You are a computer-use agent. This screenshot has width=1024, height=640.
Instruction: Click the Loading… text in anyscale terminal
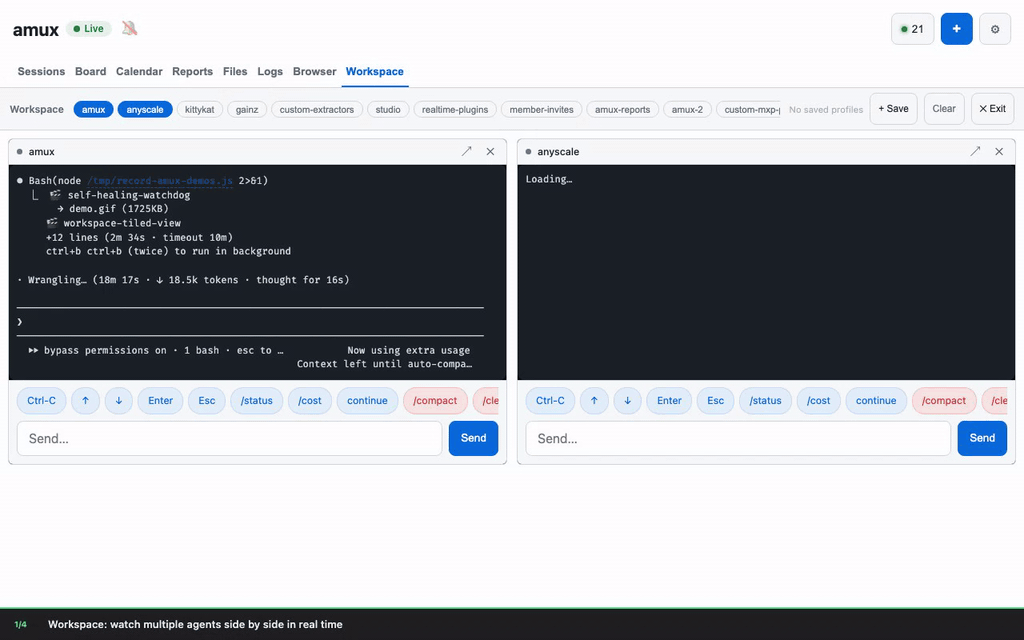coord(549,179)
